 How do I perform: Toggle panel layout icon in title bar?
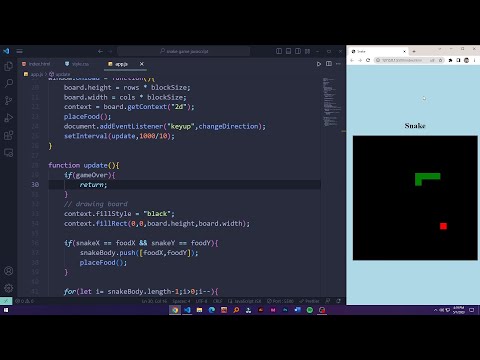pos(288,51)
